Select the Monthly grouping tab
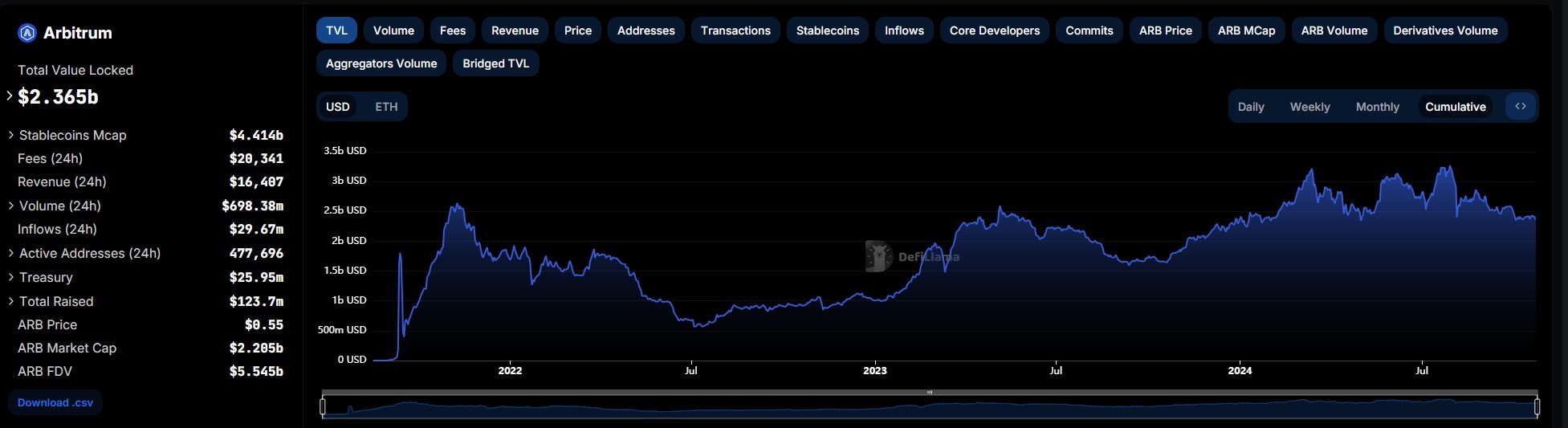 (x=1377, y=107)
